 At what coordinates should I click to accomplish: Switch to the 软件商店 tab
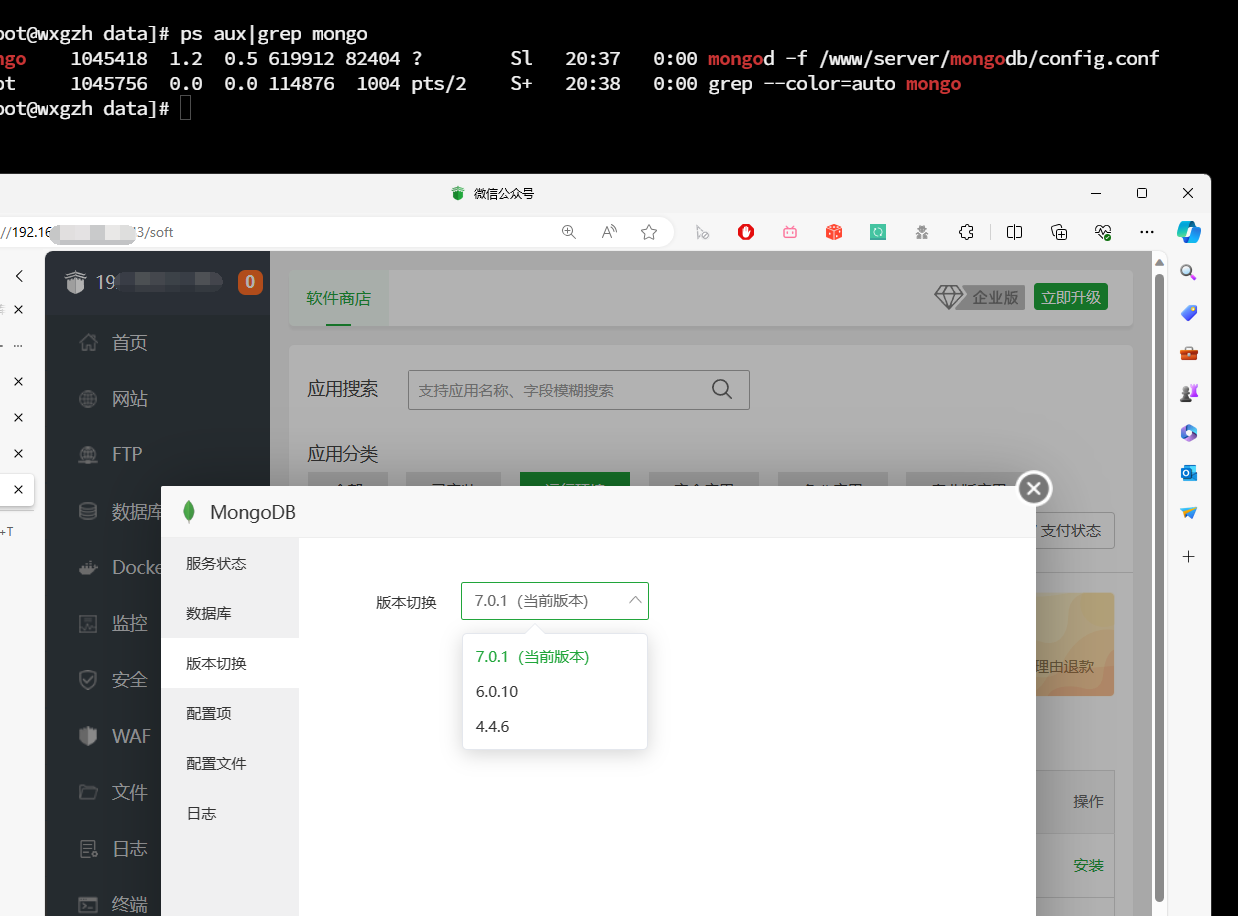(x=339, y=298)
